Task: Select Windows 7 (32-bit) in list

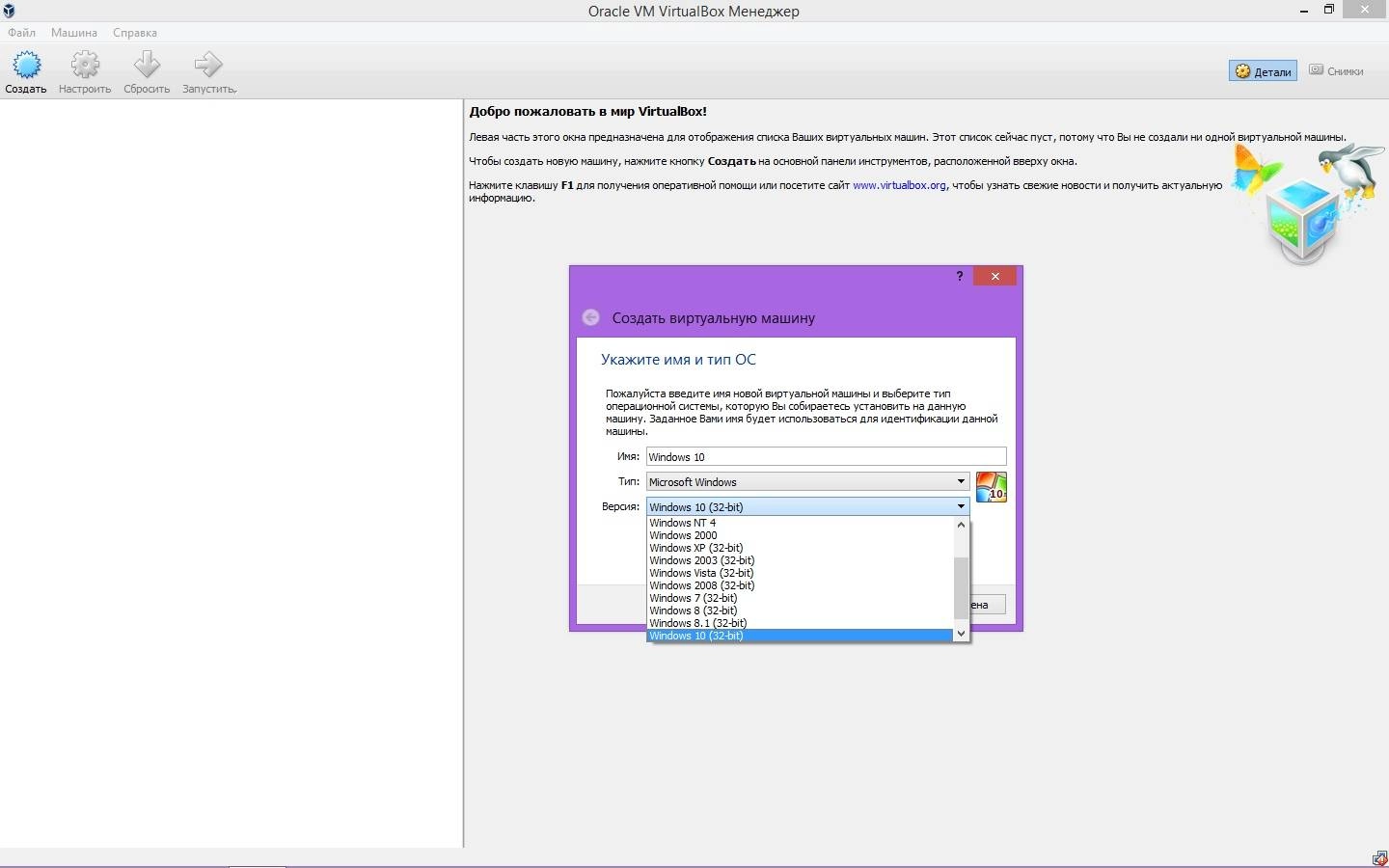Action: (800, 598)
